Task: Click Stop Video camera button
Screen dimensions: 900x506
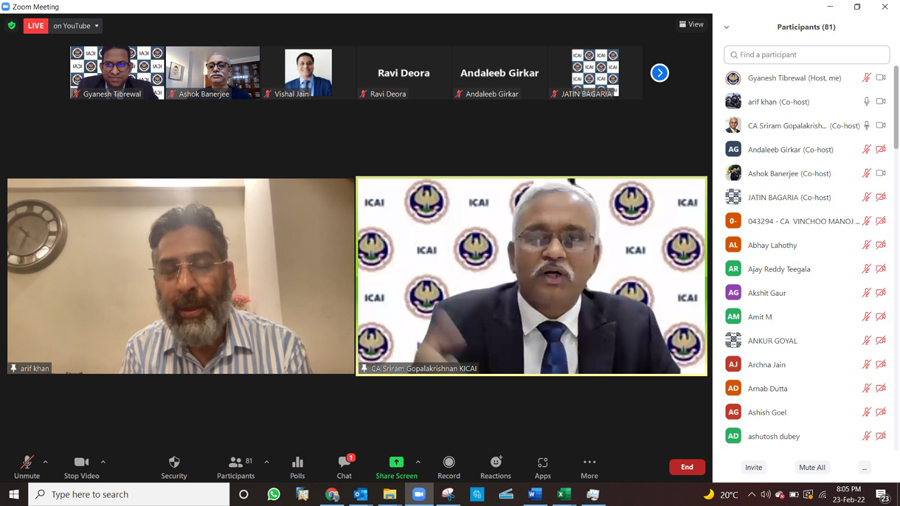Action: (82, 467)
